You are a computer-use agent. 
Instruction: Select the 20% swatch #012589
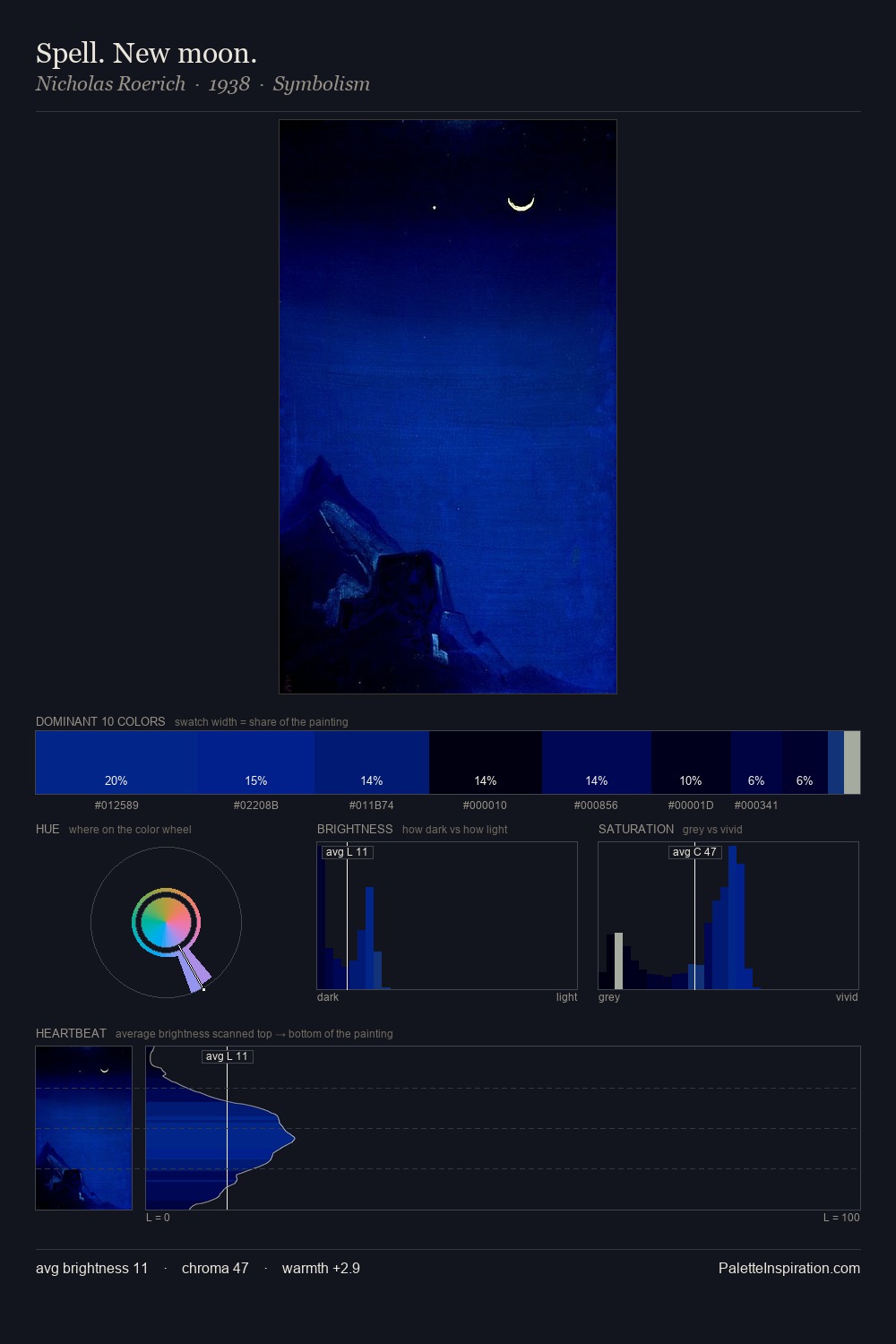click(x=116, y=762)
